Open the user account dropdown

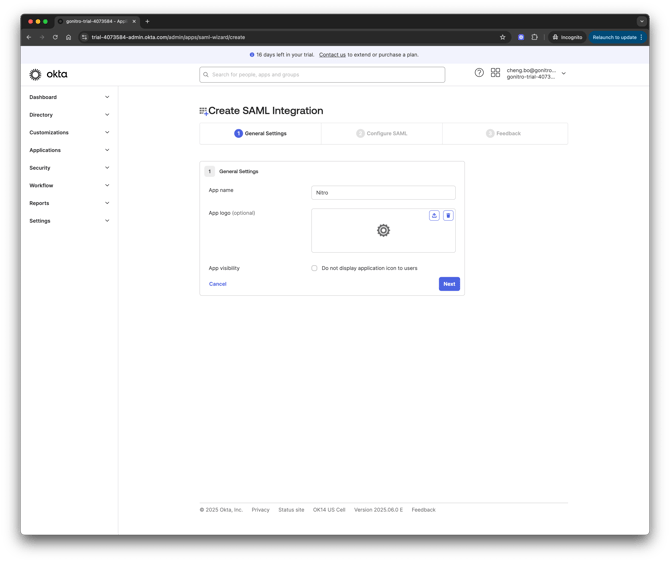tap(536, 73)
